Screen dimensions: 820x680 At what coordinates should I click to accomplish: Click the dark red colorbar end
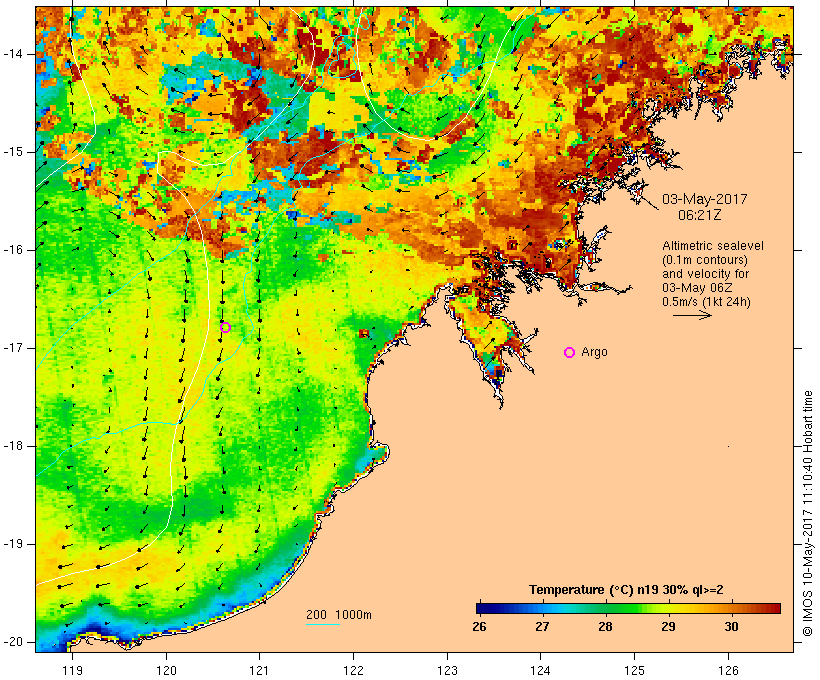[x=775, y=608]
